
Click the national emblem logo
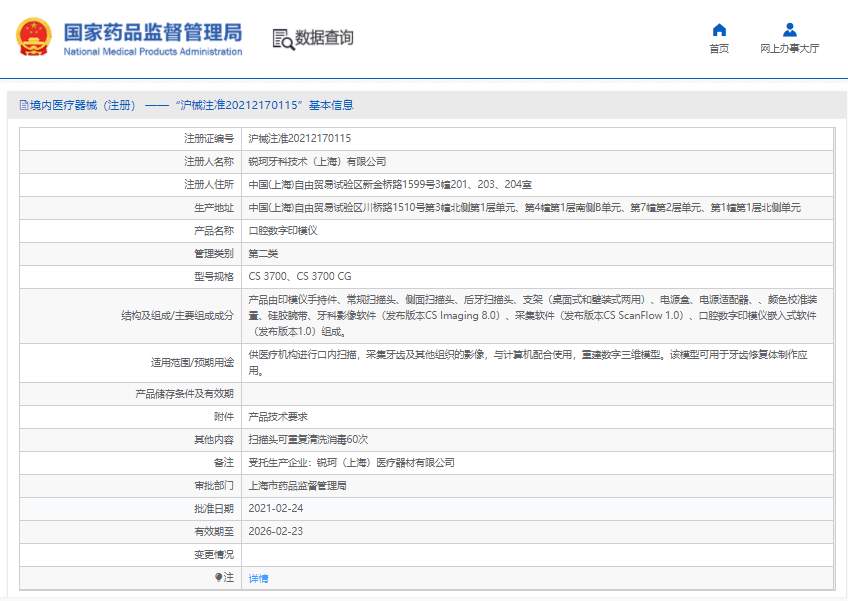point(34,37)
